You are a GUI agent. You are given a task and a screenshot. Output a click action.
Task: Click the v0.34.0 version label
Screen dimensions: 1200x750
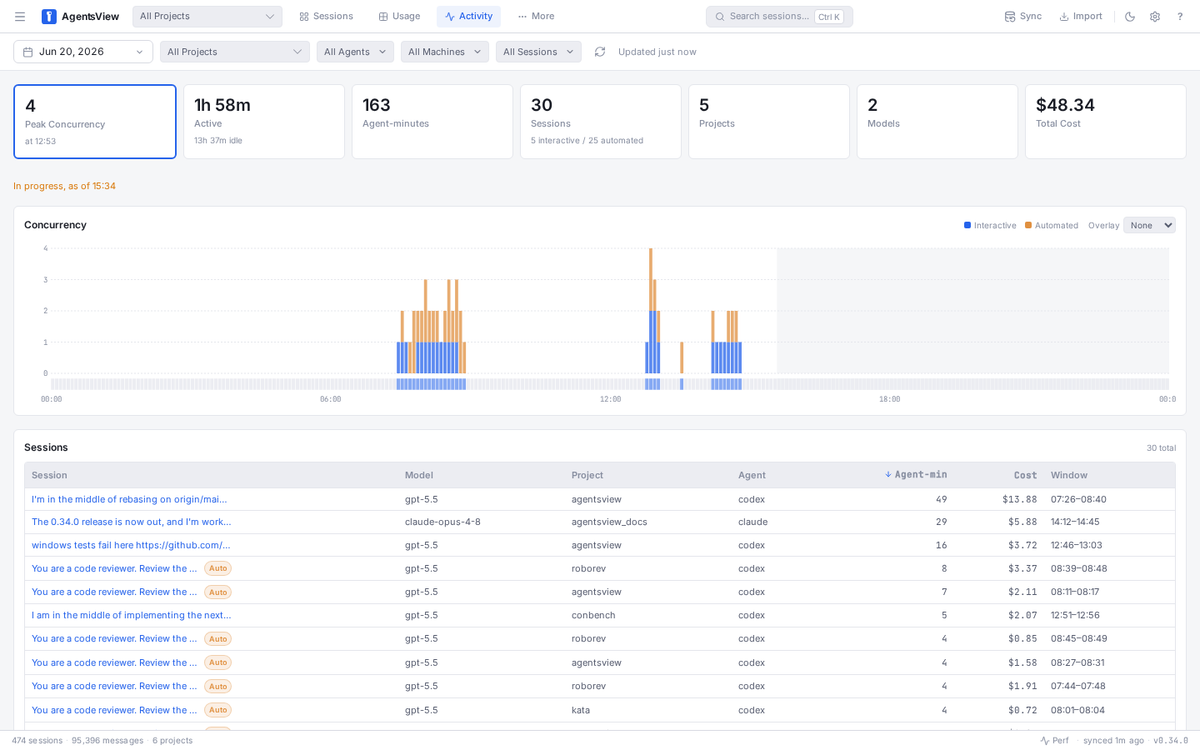[x=1170, y=741]
